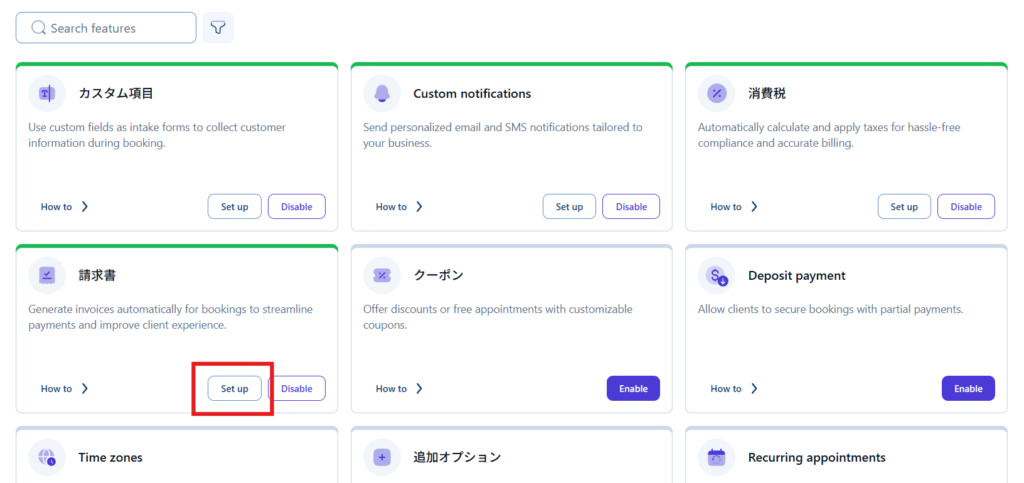The width and height of the screenshot is (1024, 483).
Task: Disable the Custom notifications feature
Action: click(x=631, y=207)
